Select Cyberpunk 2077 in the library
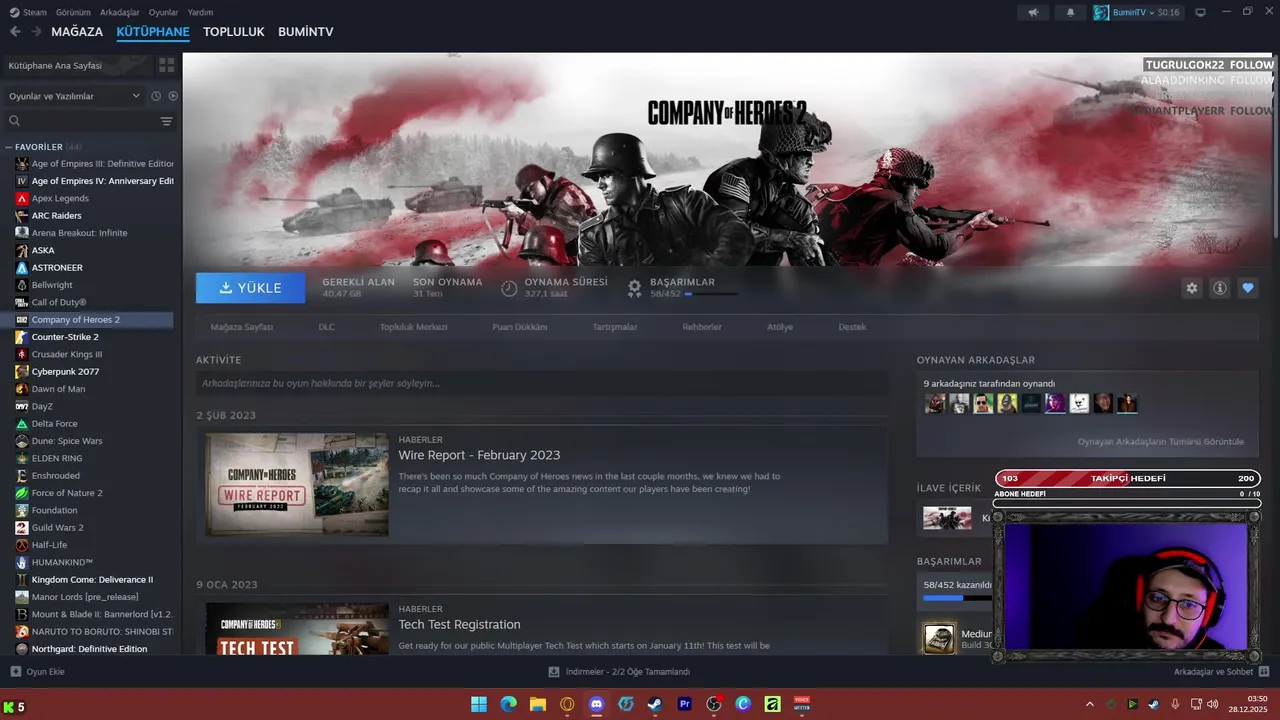Image resolution: width=1280 pixels, height=720 pixels. coord(65,371)
